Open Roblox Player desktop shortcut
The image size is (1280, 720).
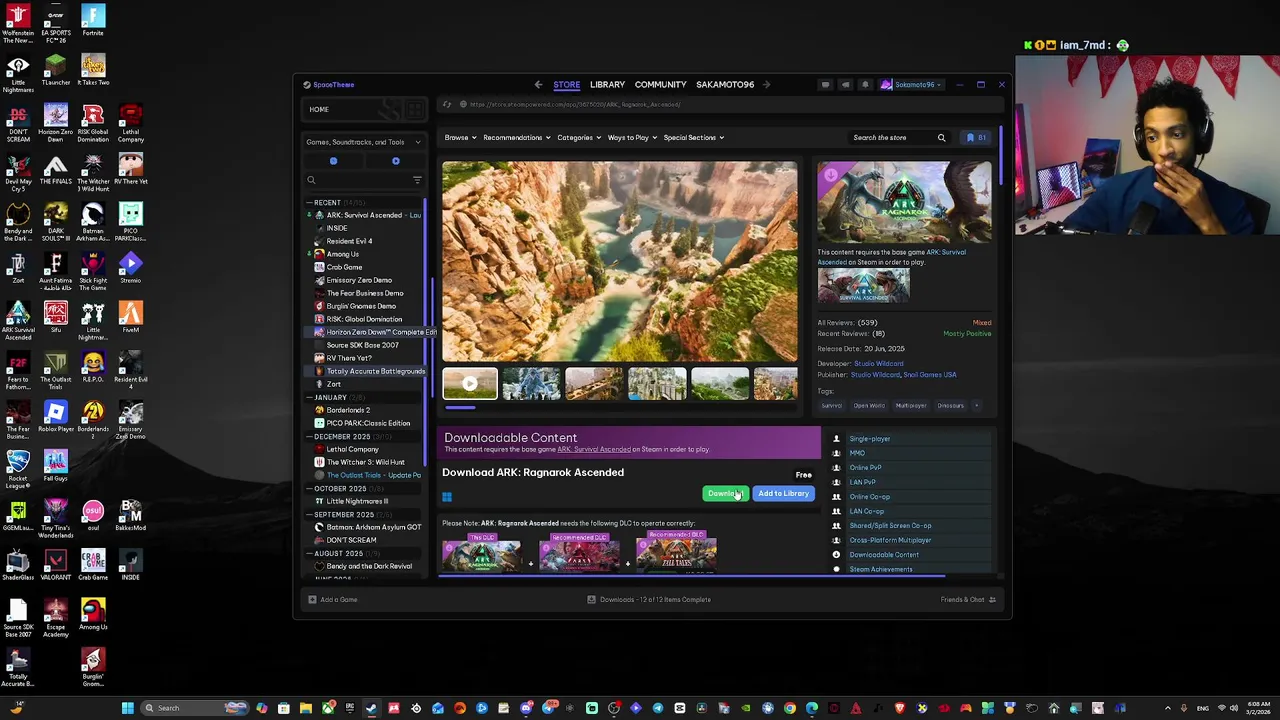tap(55, 416)
